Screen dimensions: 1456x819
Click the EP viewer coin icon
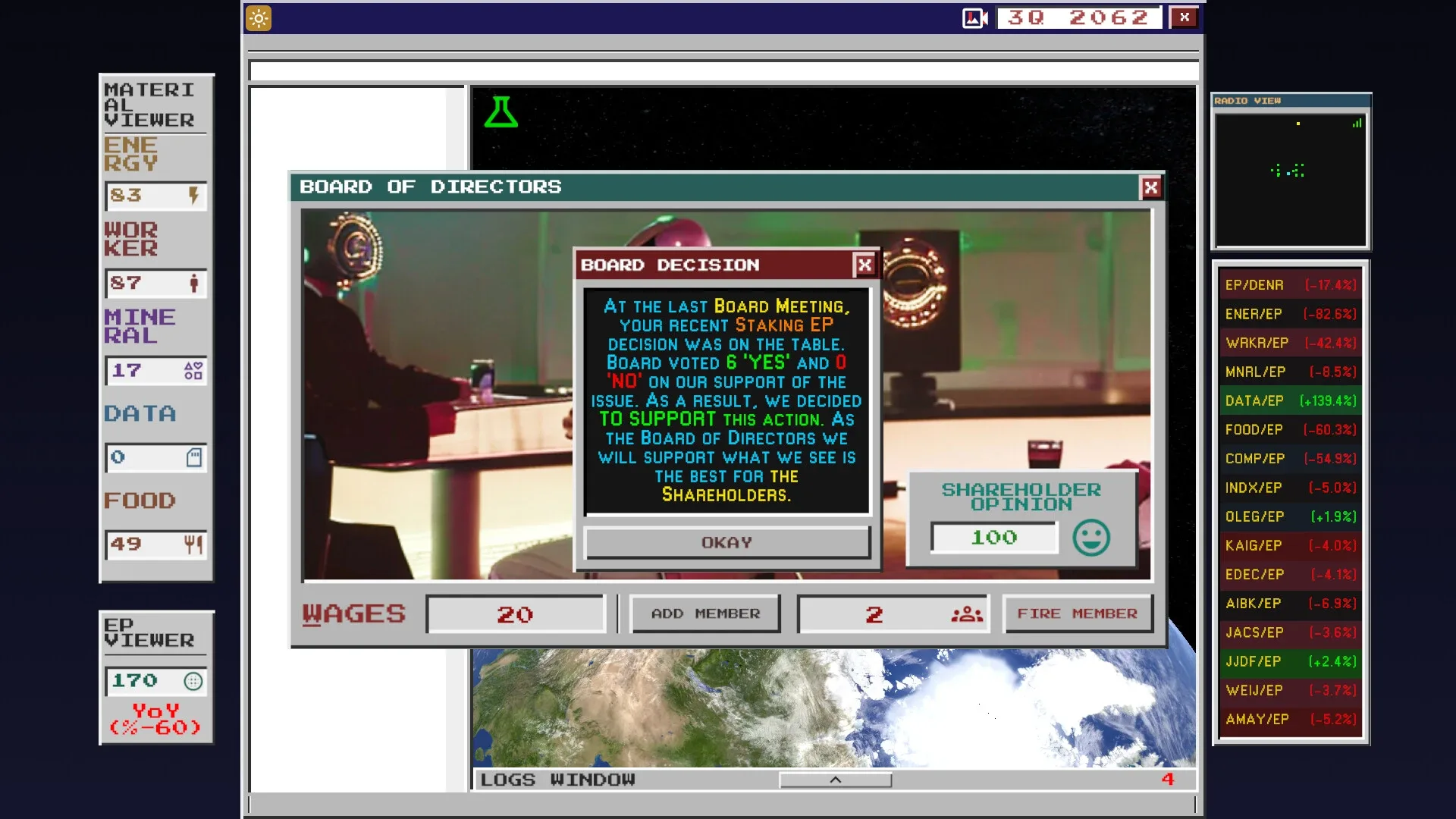tap(193, 681)
